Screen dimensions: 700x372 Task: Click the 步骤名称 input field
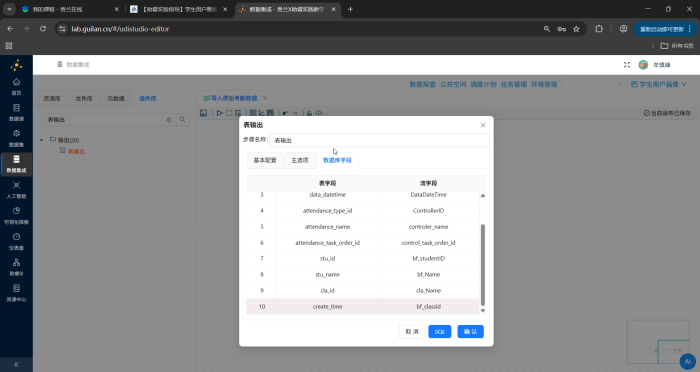click(379, 140)
